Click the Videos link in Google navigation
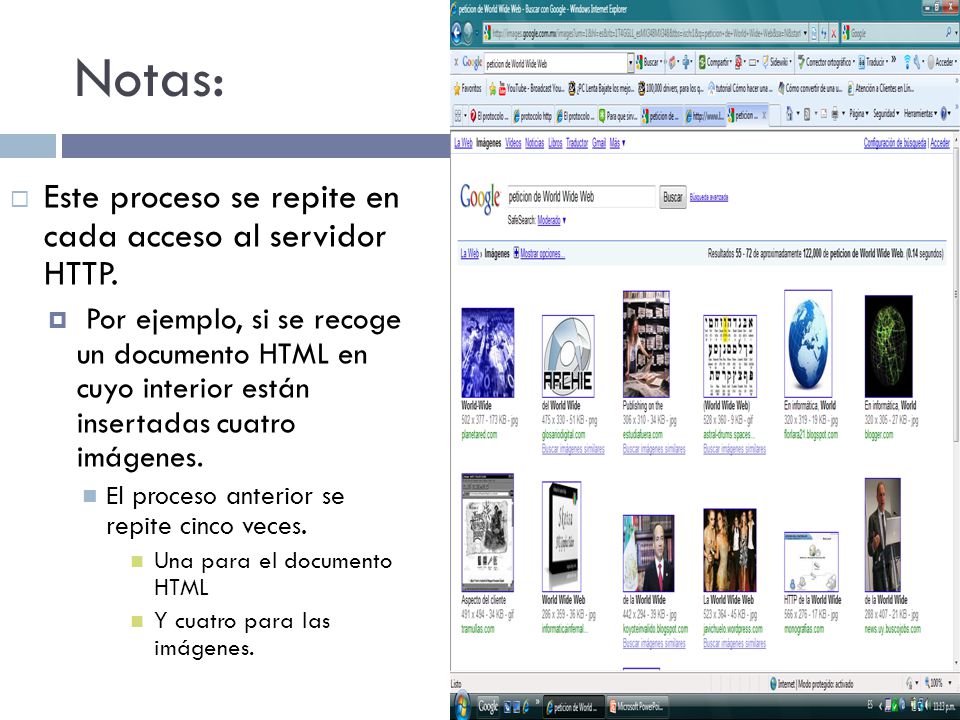 (513, 143)
